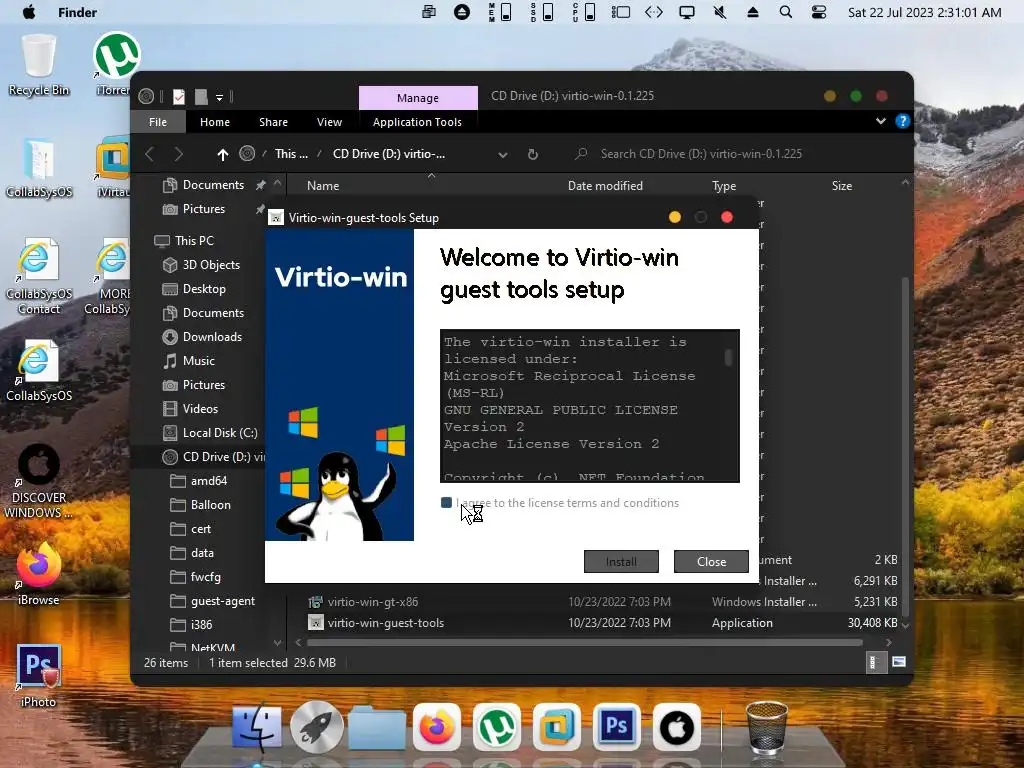Launch the iPhoto Photoshop desktop shortcut
Image resolution: width=1024 pixels, height=768 pixels.
[x=39, y=676]
